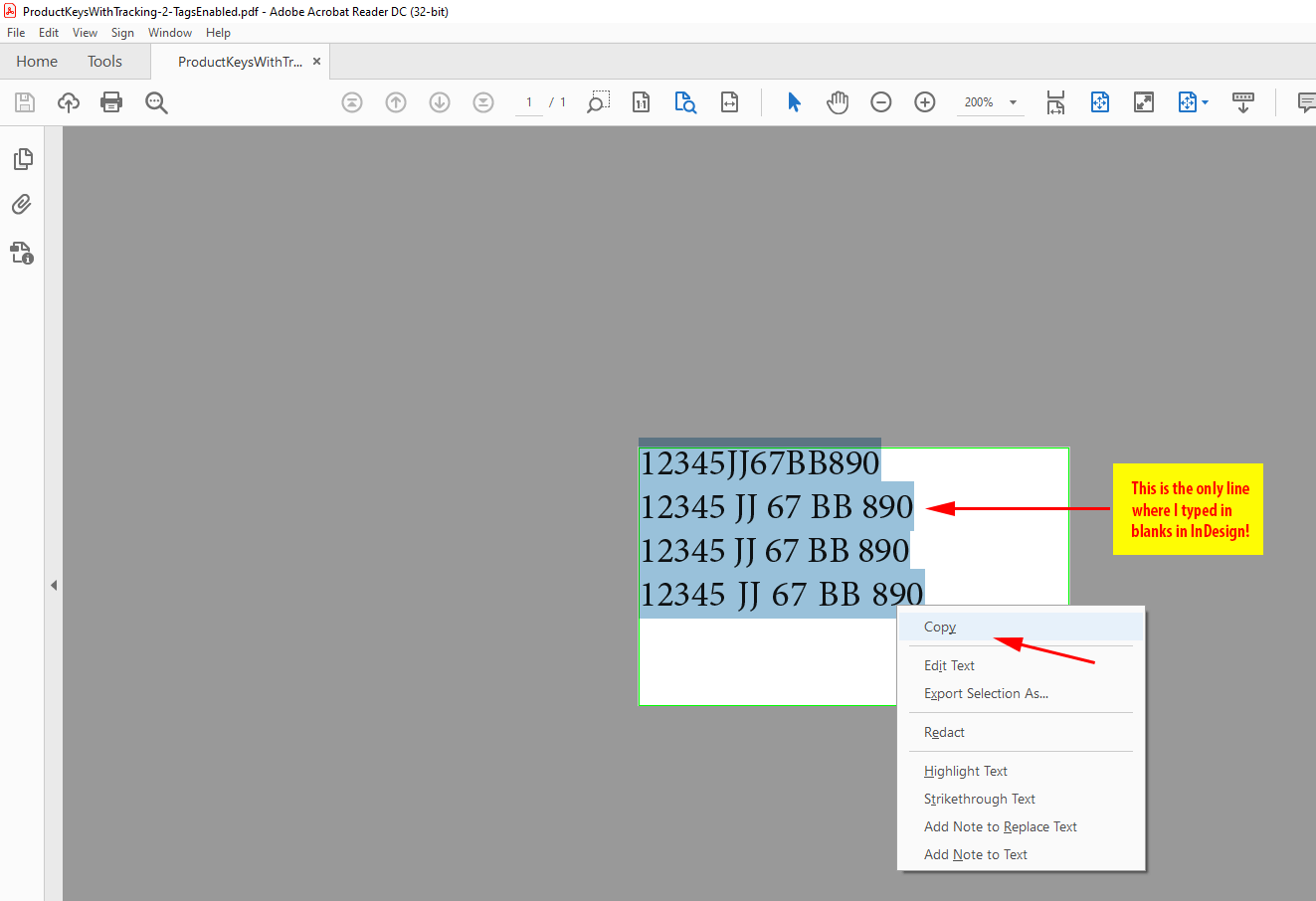The image size is (1316, 901).
Task: Zoom in with the plus icon
Action: (924, 102)
